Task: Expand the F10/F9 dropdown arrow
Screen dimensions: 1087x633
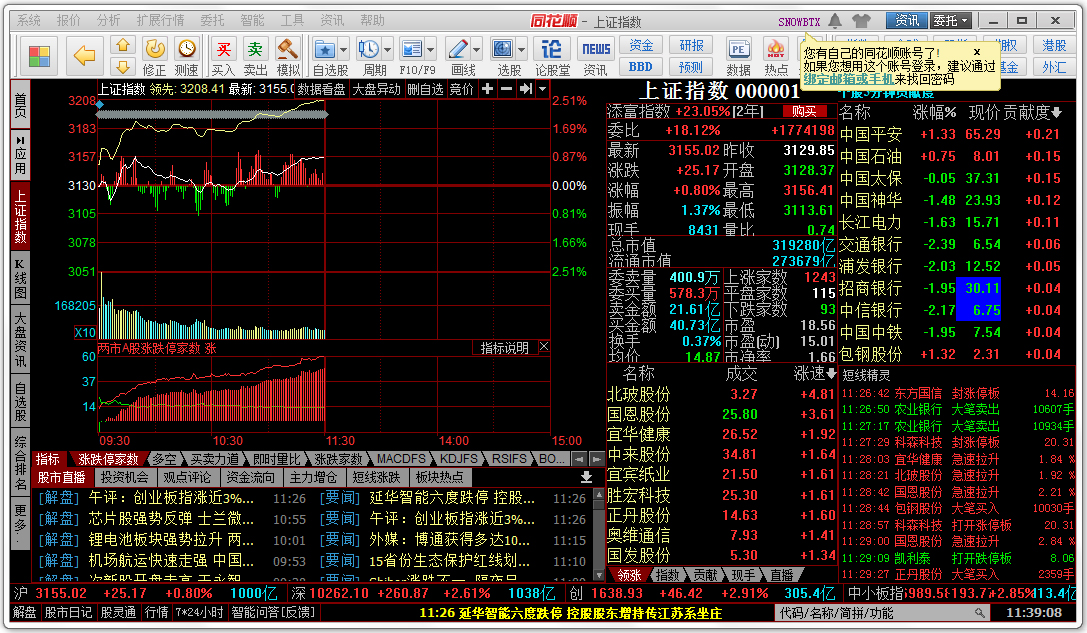Action: [431, 50]
